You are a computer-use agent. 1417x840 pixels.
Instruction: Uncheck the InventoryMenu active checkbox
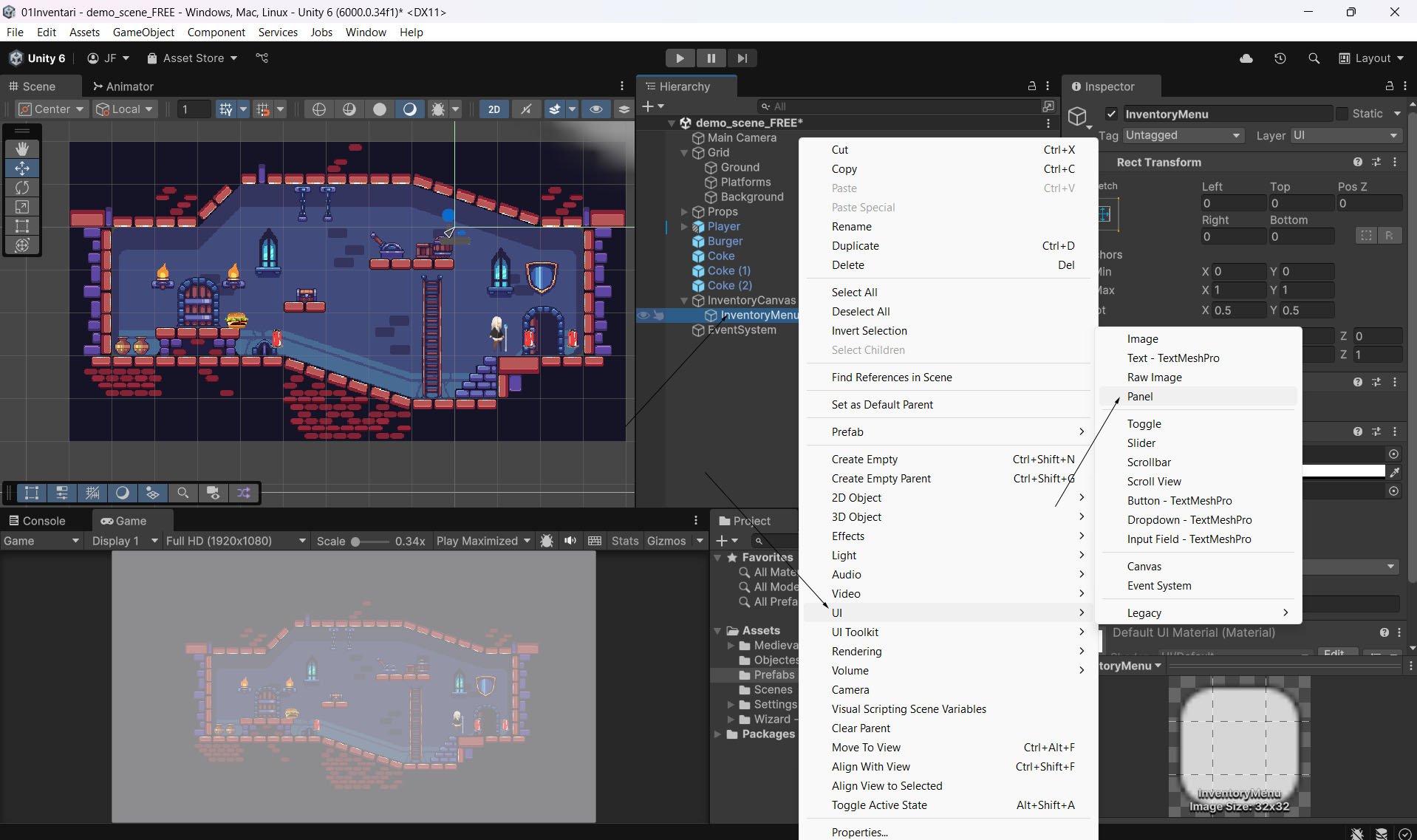(x=1111, y=114)
